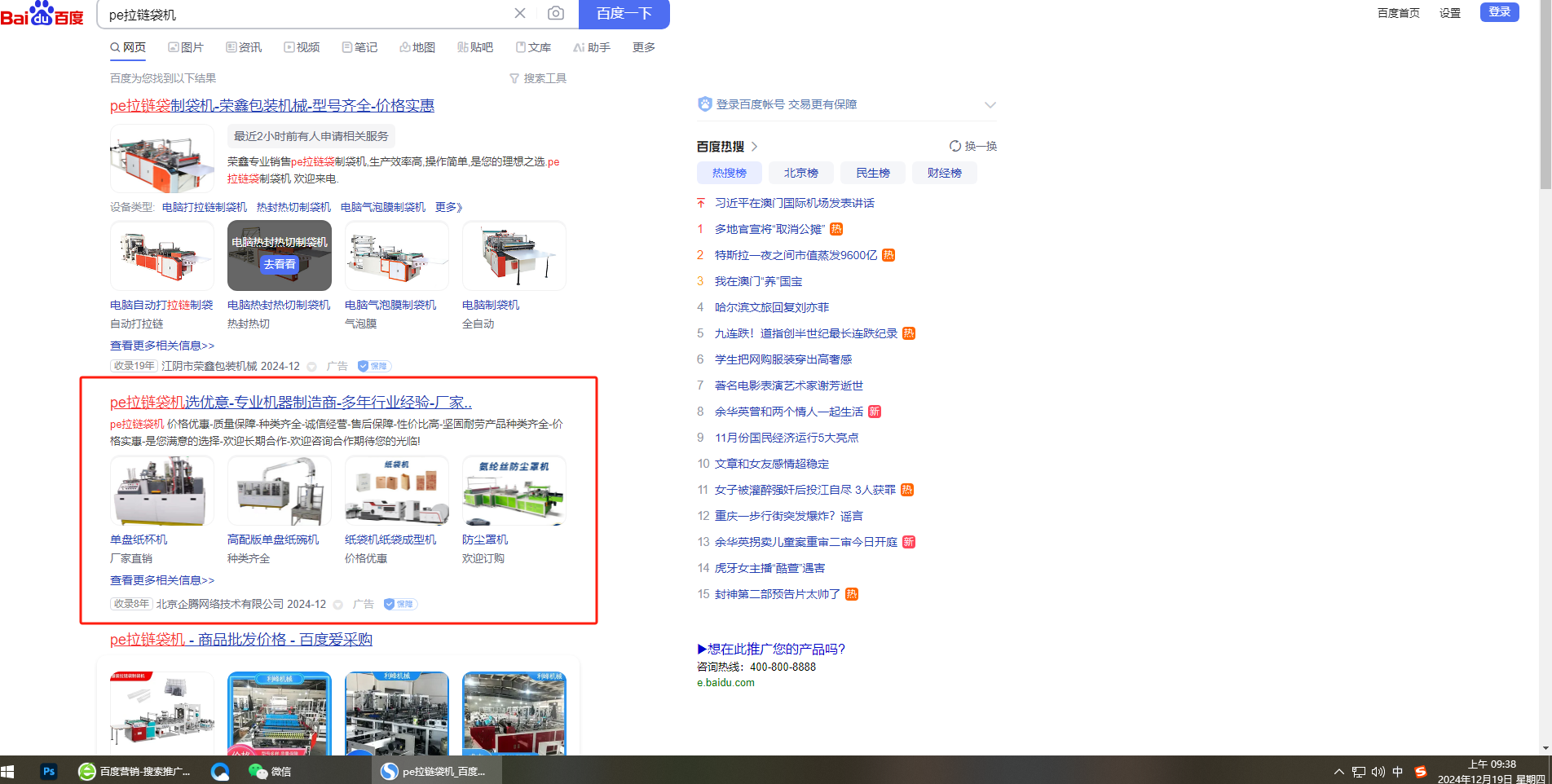
Task: Open the pe拉链袋机选优意 result title
Action: click(291, 402)
